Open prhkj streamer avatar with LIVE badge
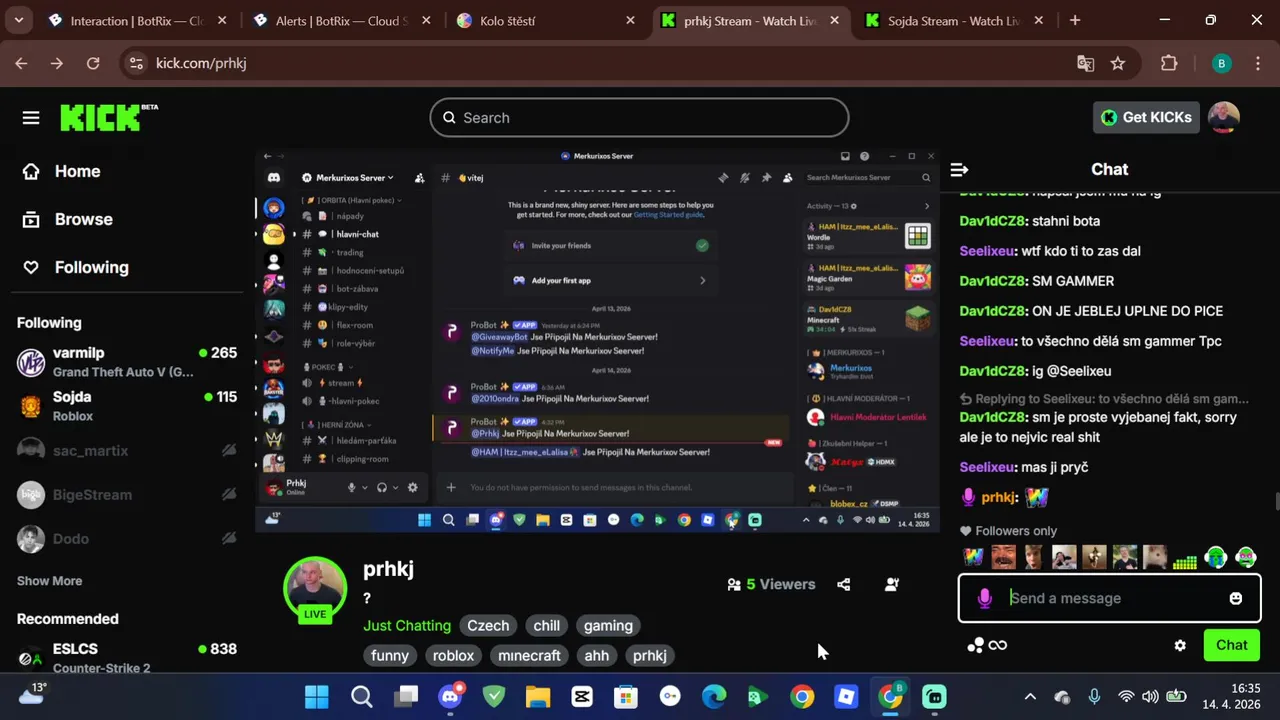Screen dimensions: 1280x720 [x=315, y=590]
